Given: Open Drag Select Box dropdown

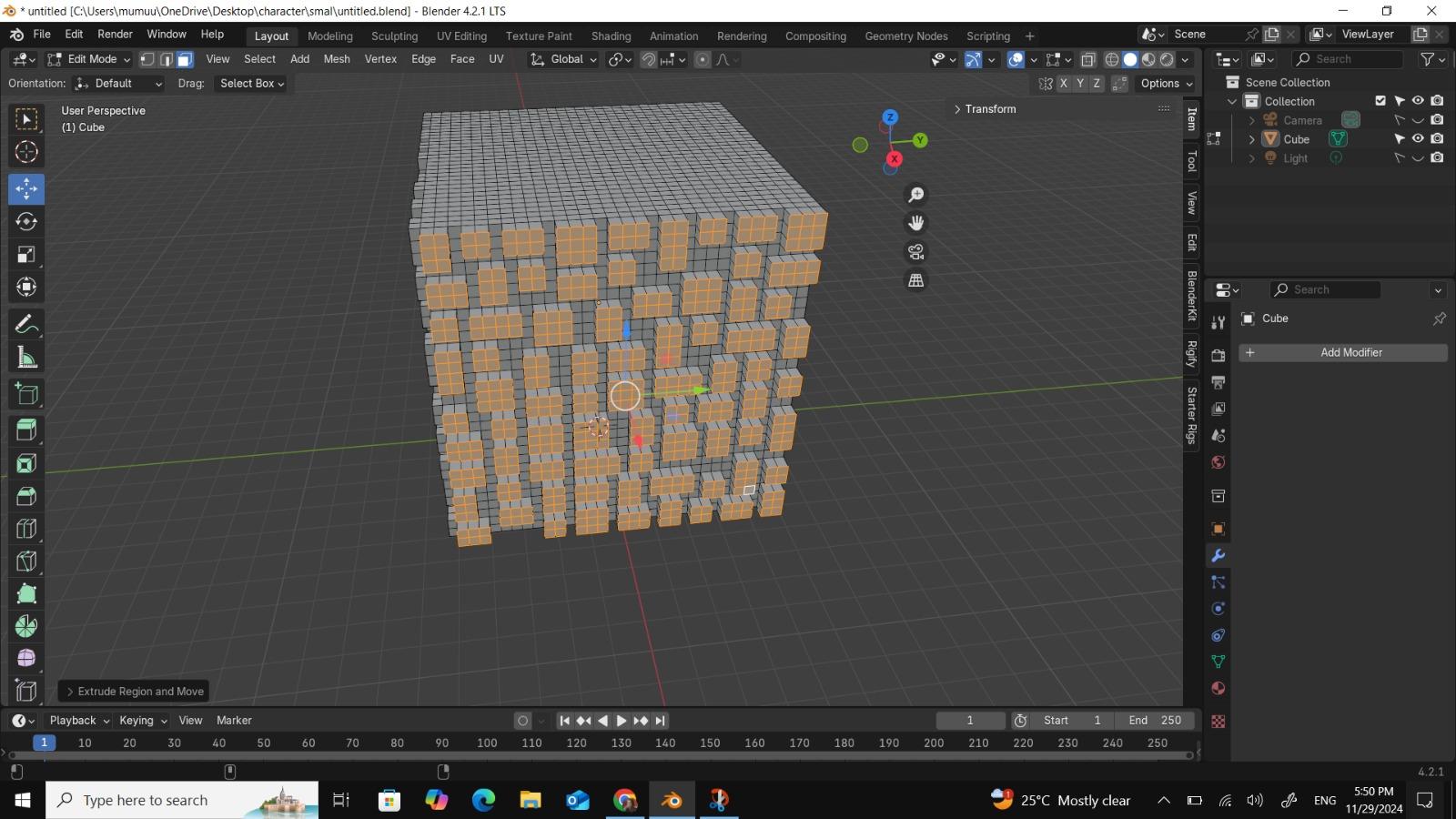Looking at the screenshot, I should (x=251, y=83).
